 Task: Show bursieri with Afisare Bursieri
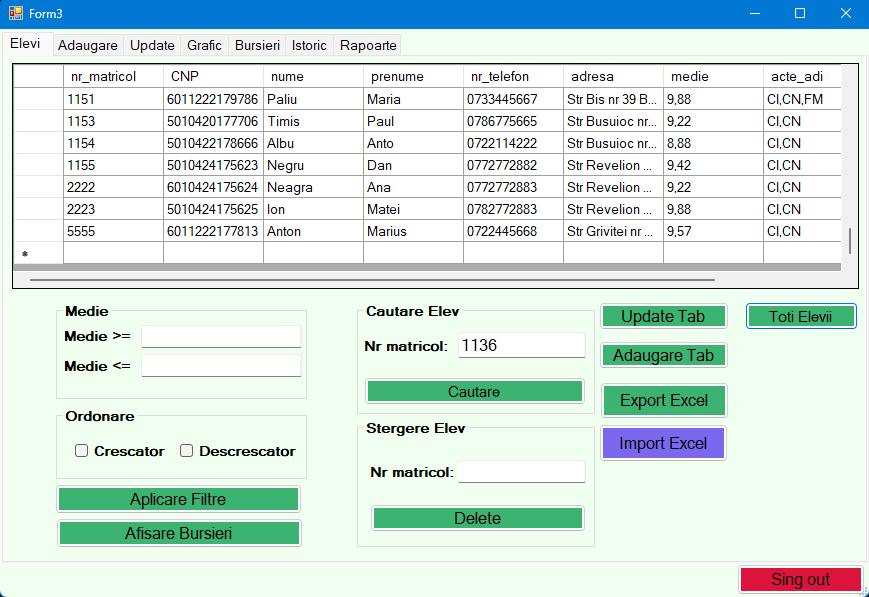pos(178,533)
